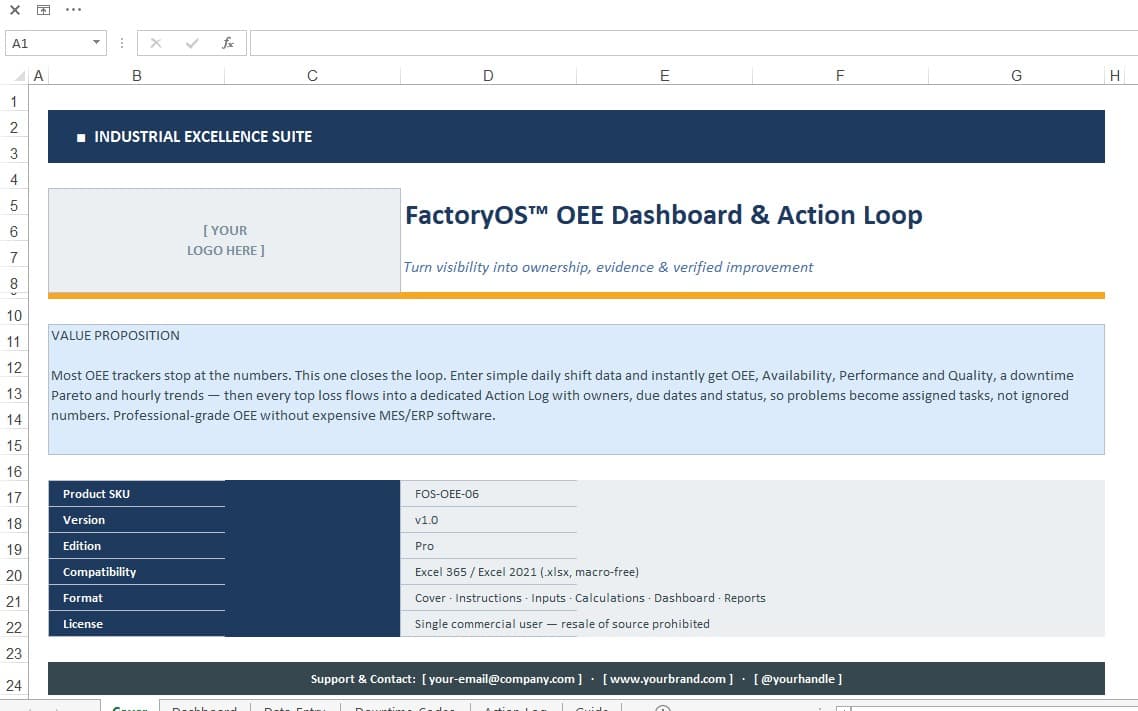This screenshot has width=1138, height=711.
Task: Select column F header
Action: [840, 75]
